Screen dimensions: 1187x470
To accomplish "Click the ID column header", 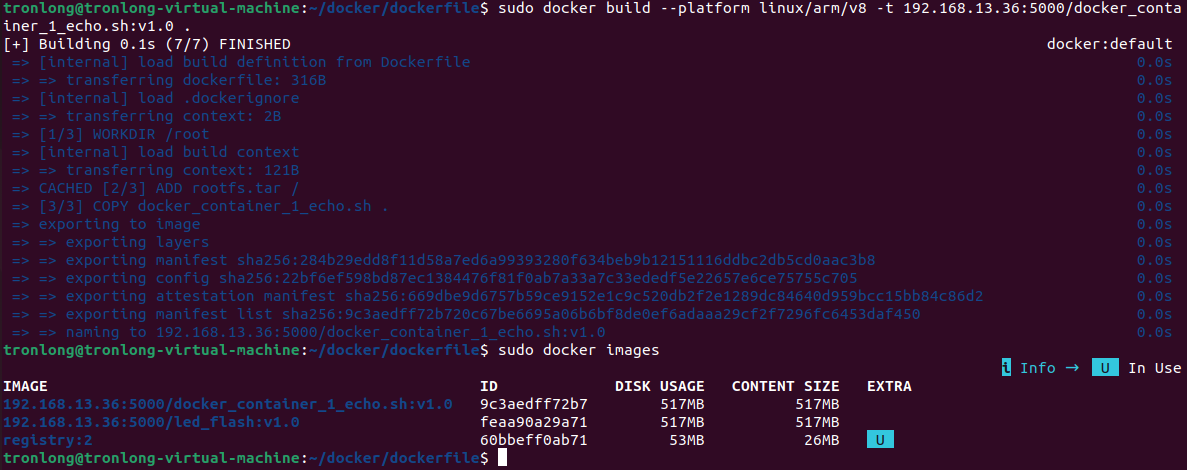I will (489, 386).
